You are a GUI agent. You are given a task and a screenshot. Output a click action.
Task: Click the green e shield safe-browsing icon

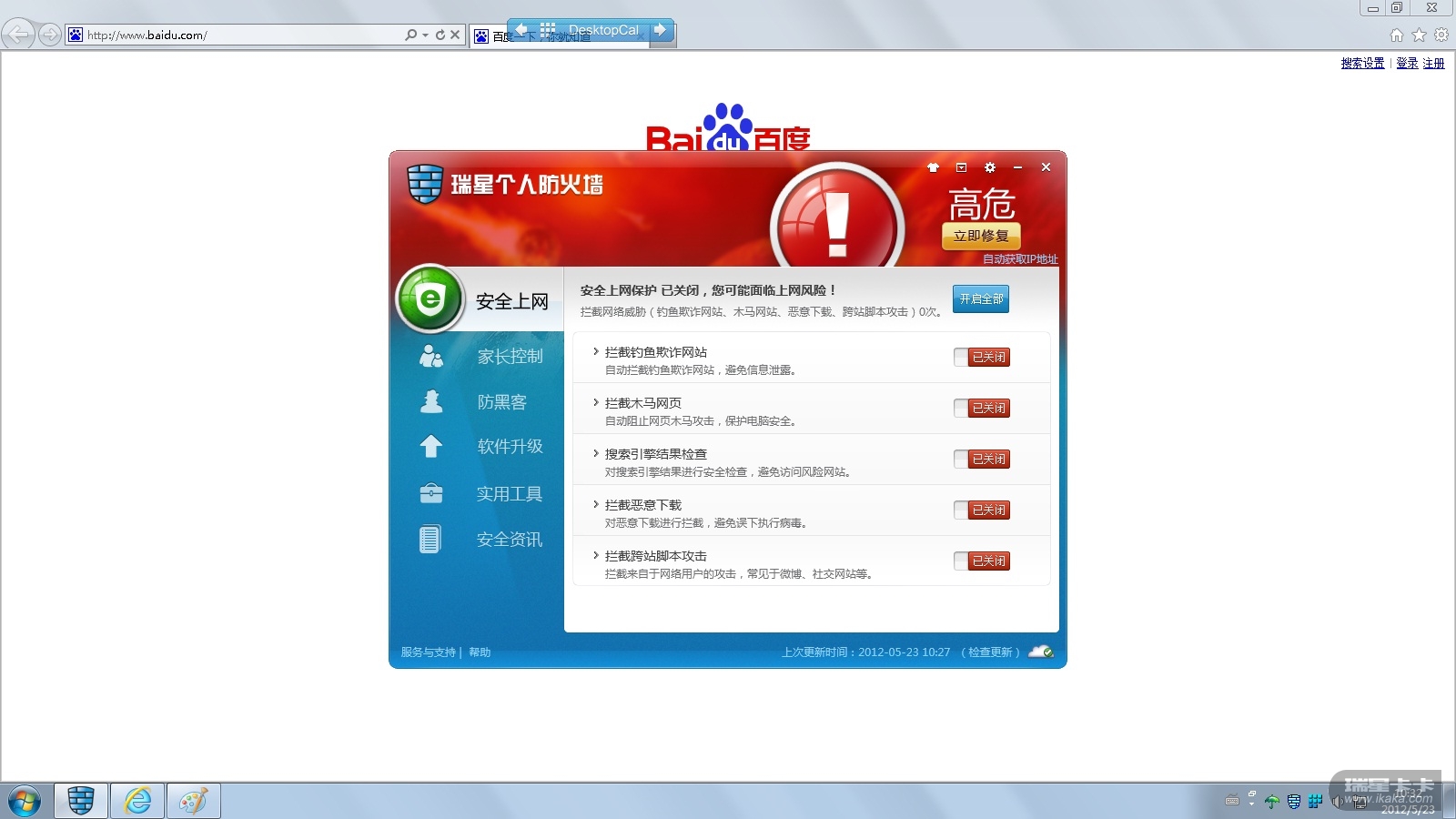[430, 298]
